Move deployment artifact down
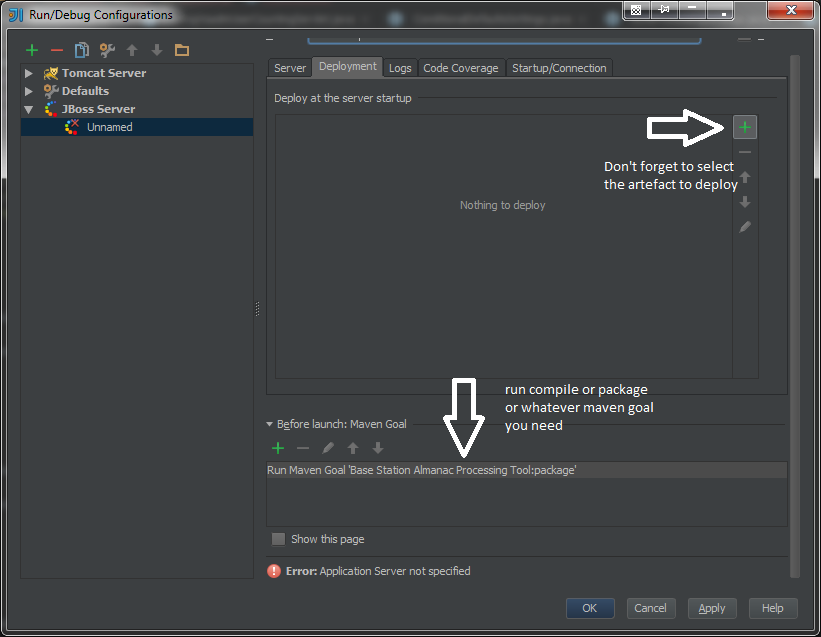Image resolution: width=821 pixels, height=637 pixels. pyautogui.click(x=745, y=202)
